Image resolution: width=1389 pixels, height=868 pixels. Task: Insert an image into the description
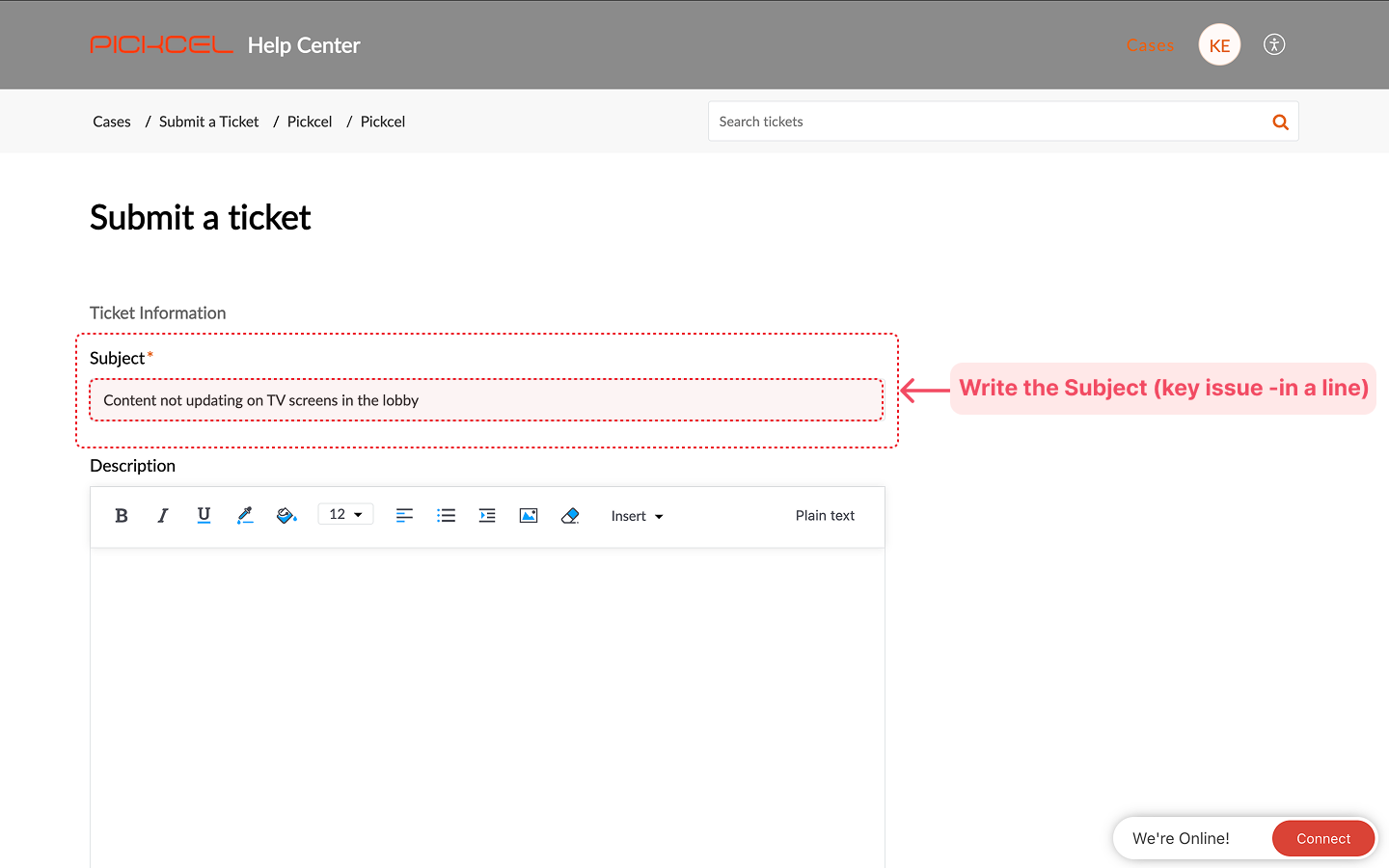(529, 516)
